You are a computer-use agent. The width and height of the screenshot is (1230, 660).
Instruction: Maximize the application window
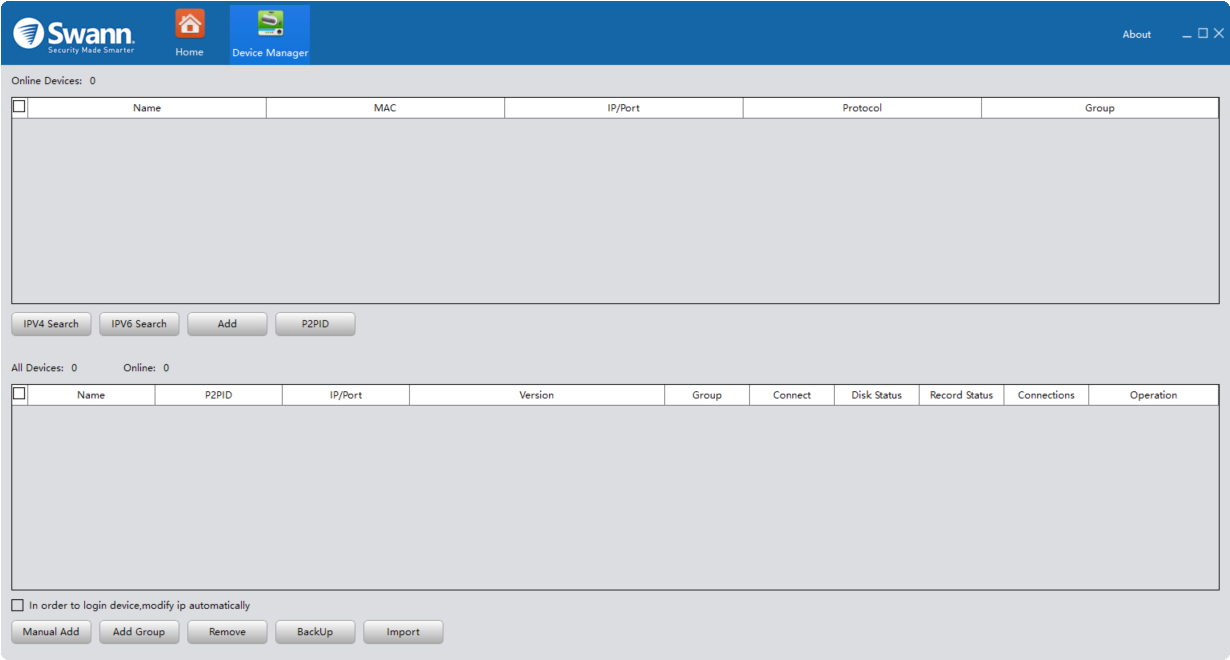[x=1203, y=34]
